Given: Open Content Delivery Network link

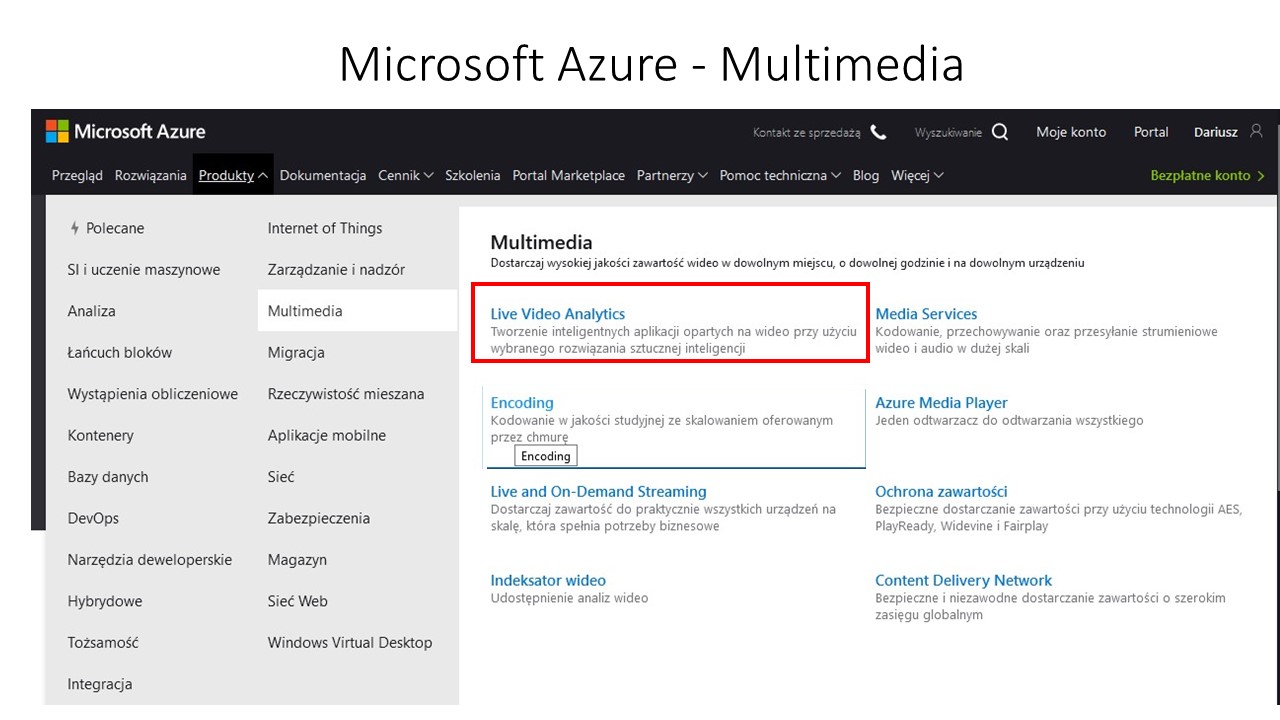Looking at the screenshot, I should coord(964,580).
